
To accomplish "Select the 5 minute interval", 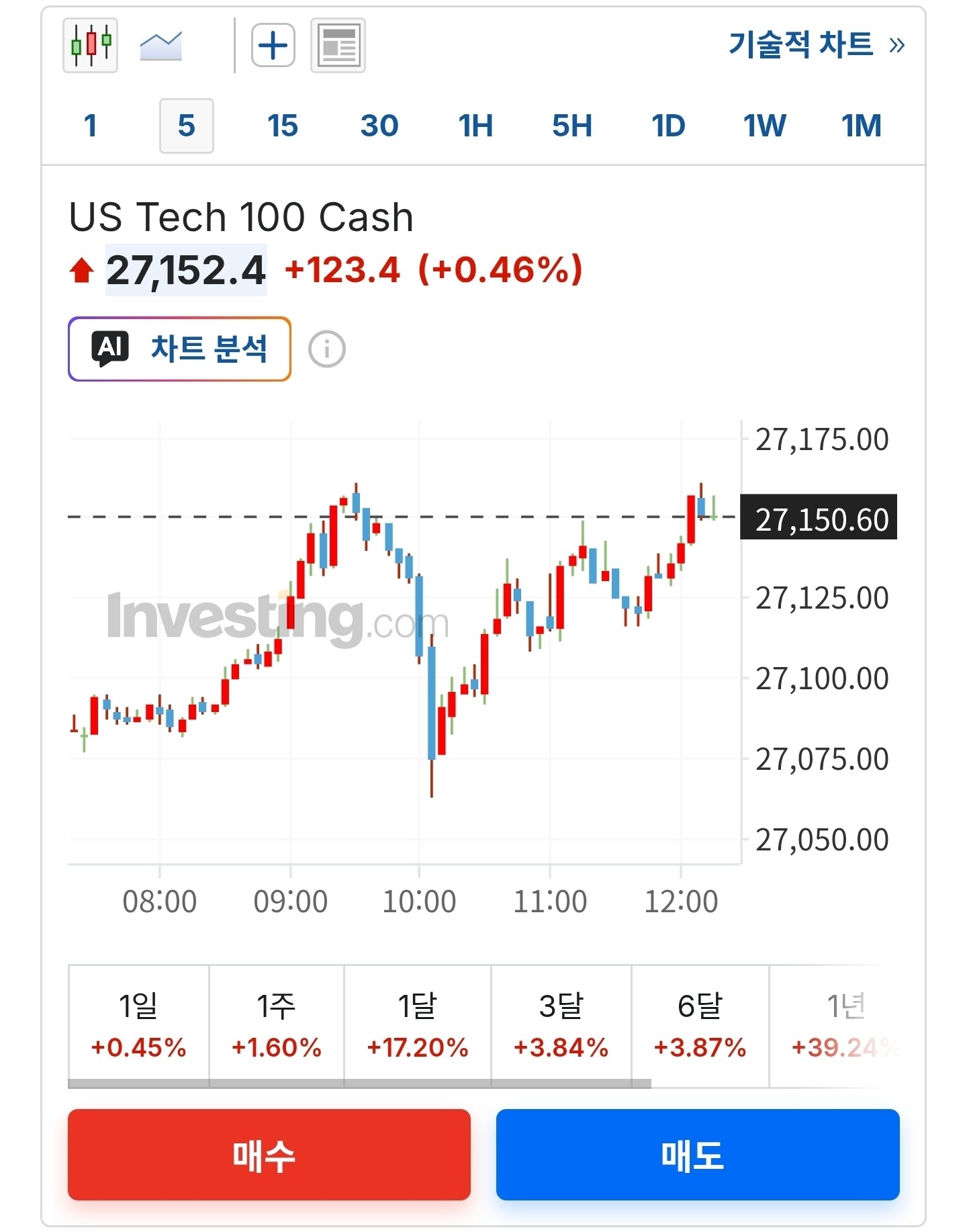I will click(187, 126).
